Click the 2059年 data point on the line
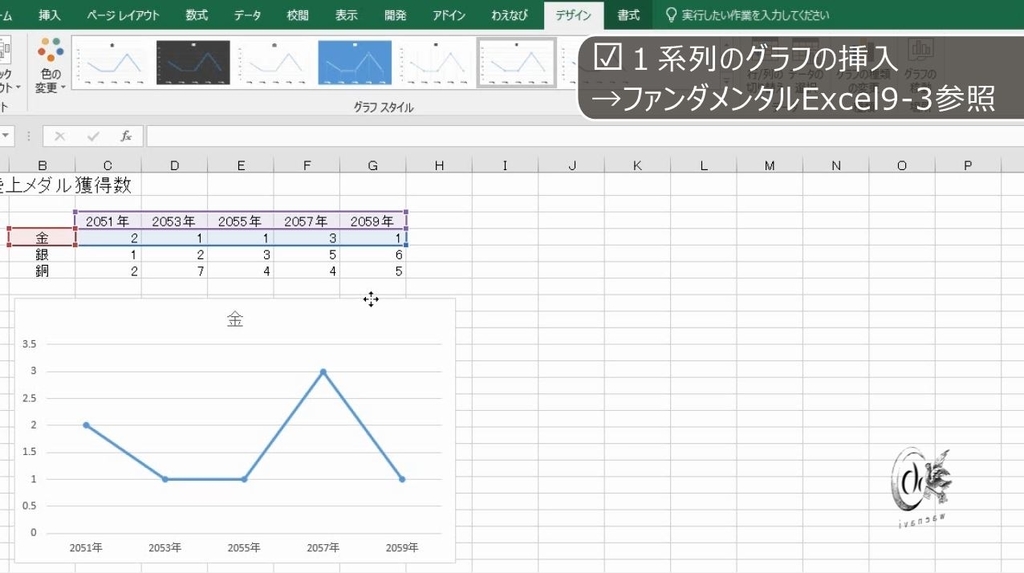 [x=402, y=480]
